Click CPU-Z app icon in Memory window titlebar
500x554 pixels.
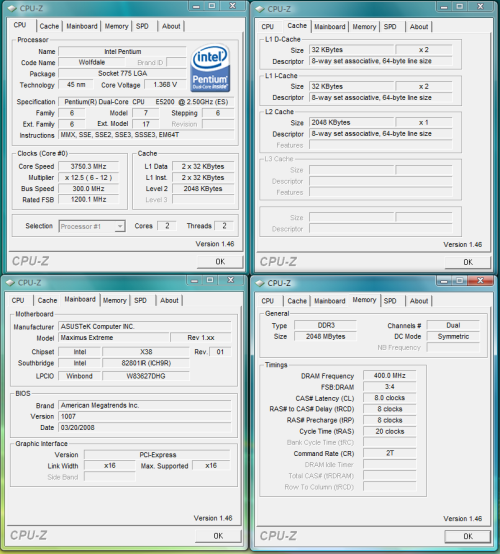[260, 283]
